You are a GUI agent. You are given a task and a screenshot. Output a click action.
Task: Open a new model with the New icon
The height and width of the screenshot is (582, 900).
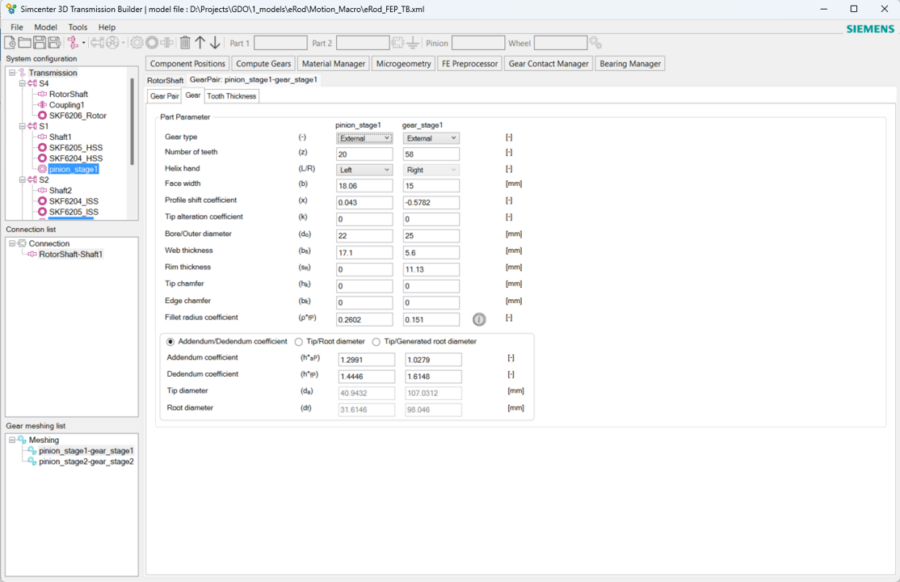point(10,42)
